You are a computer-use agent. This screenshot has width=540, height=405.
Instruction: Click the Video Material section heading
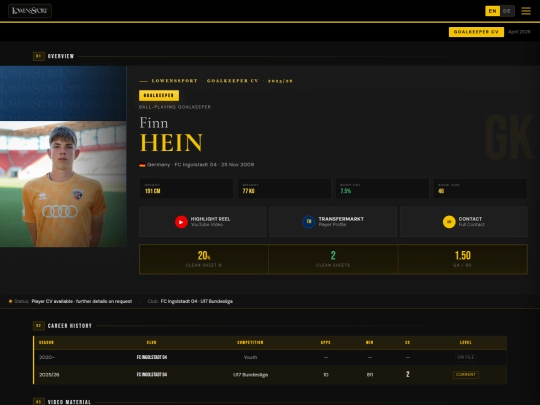pos(69,402)
